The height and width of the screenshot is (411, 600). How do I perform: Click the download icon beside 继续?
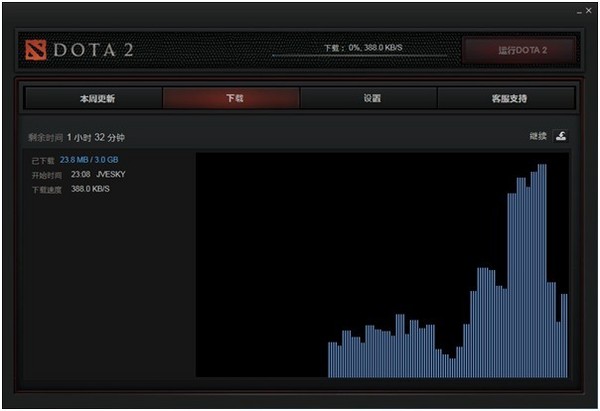pos(561,136)
